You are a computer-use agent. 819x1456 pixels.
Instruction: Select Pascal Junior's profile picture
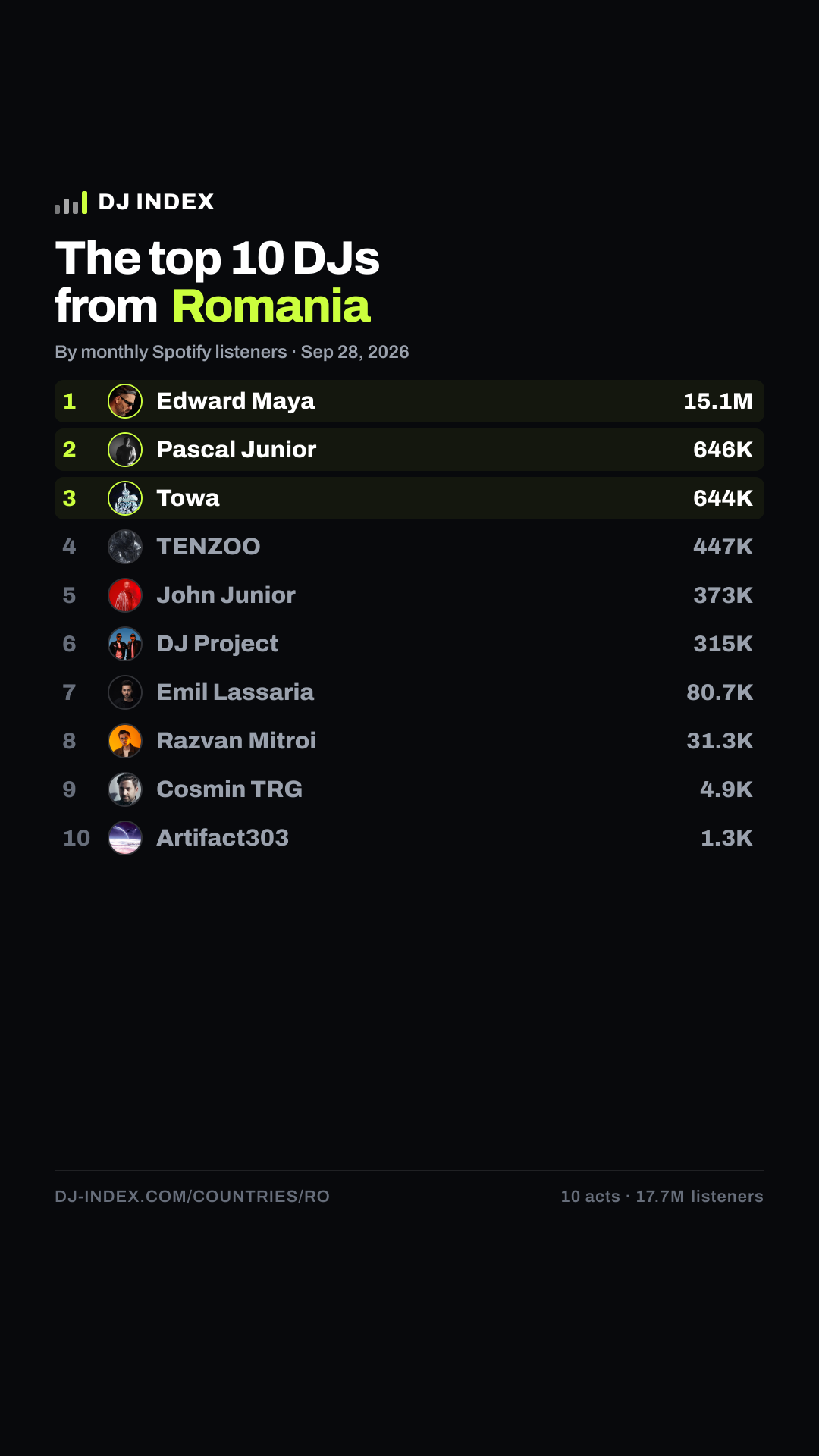(x=125, y=450)
